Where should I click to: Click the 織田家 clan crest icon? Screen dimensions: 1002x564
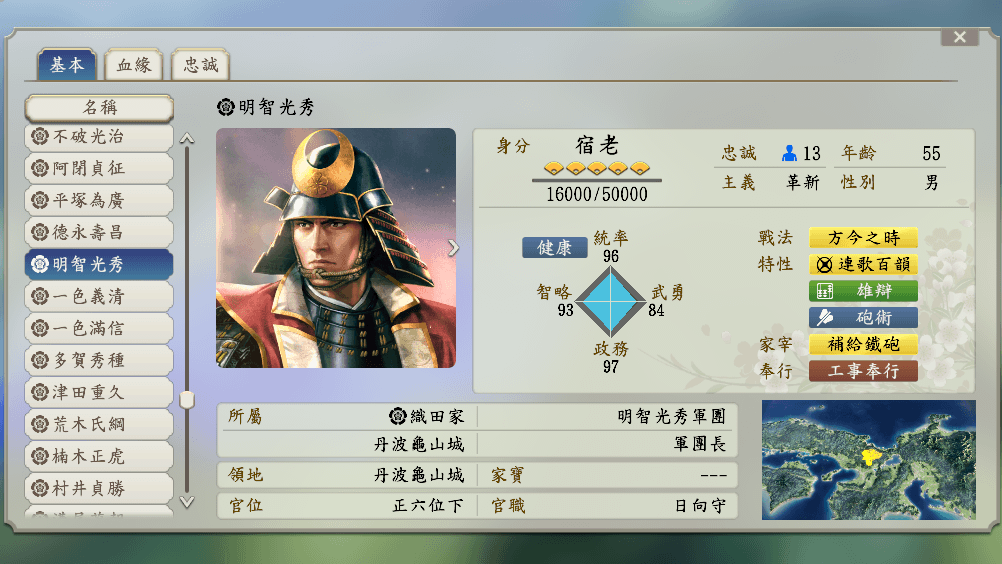(x=397, y=416)
